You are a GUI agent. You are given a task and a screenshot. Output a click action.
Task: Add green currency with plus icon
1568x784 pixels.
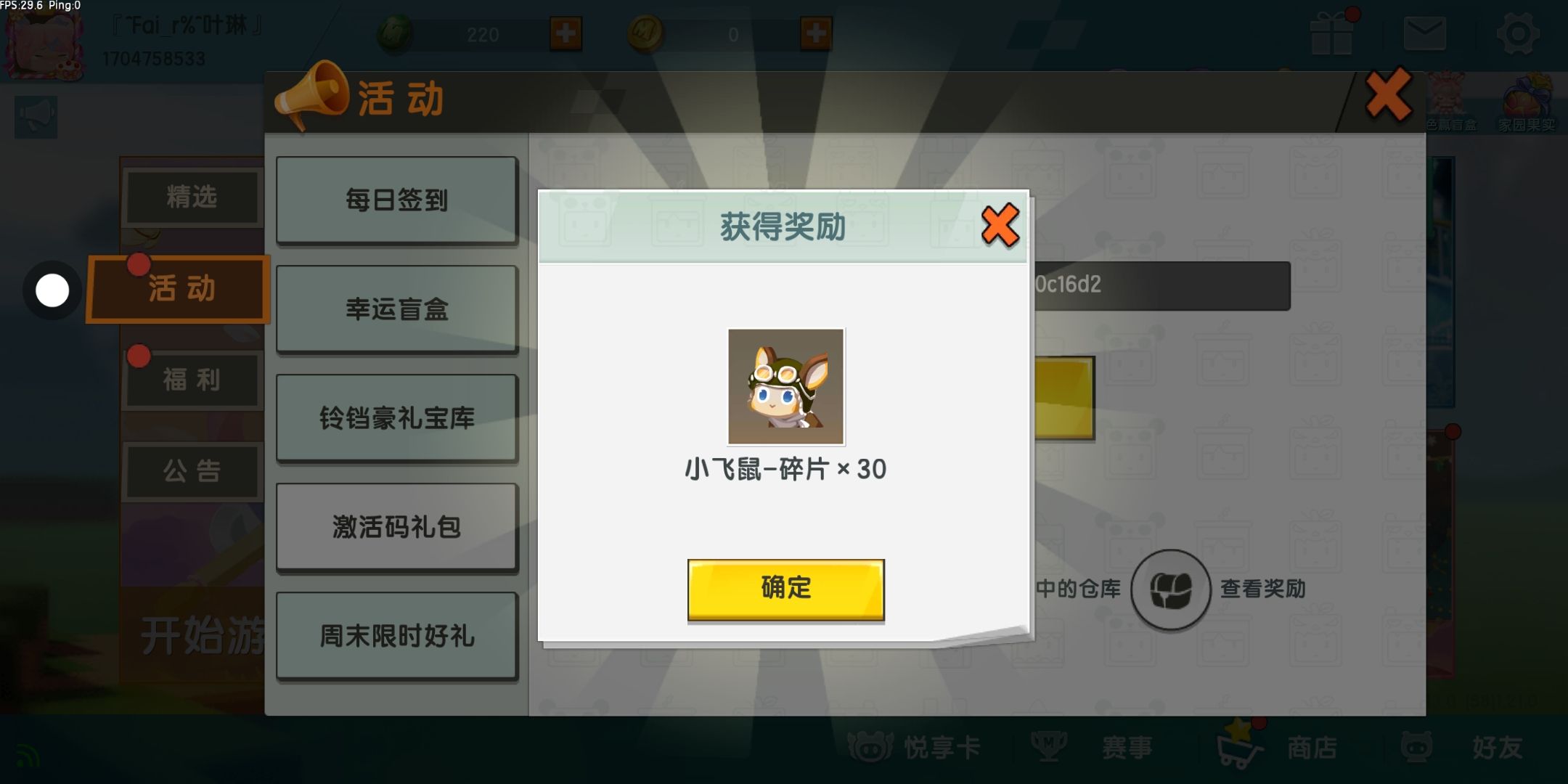[x=565, y=33]
